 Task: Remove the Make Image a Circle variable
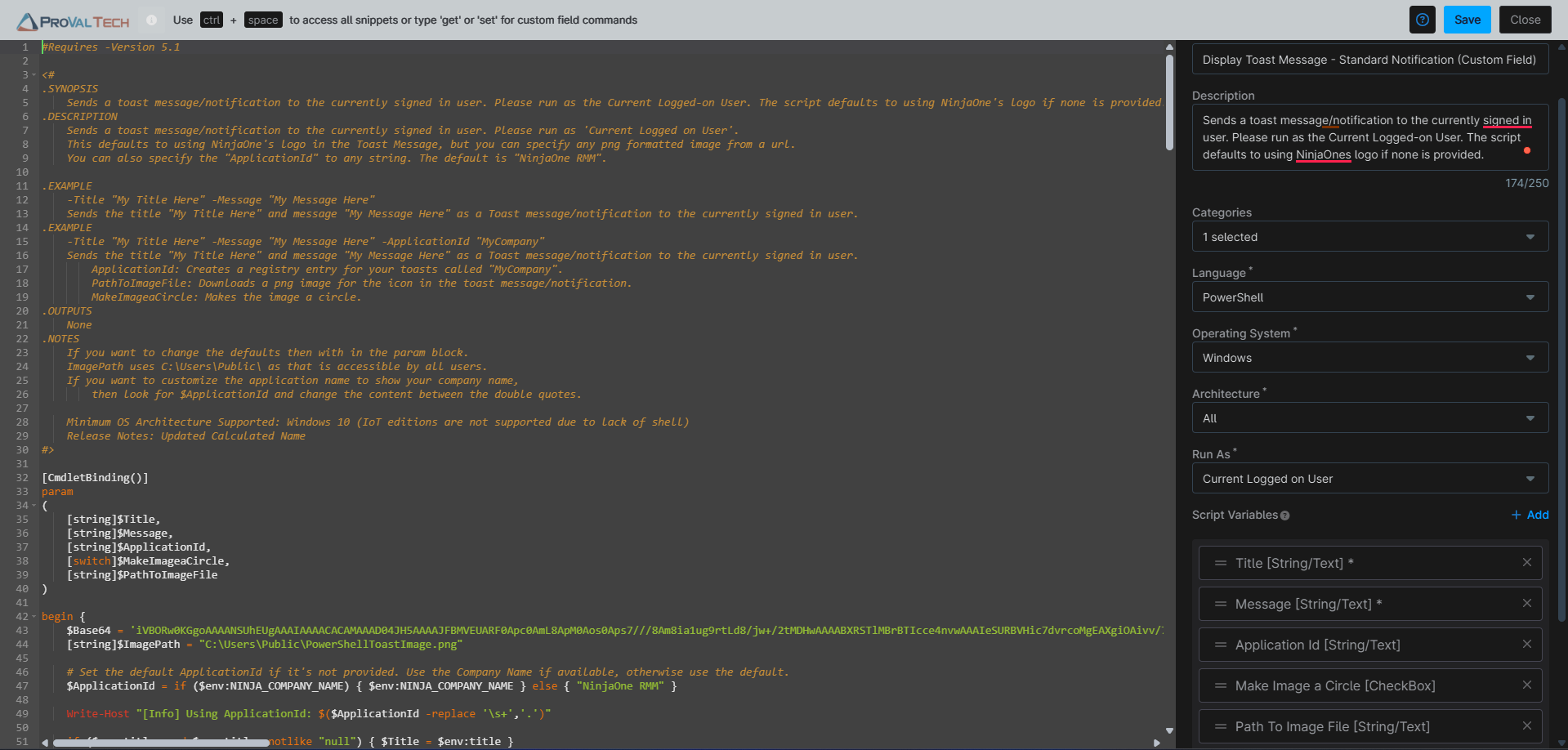tap(1527, 685)
